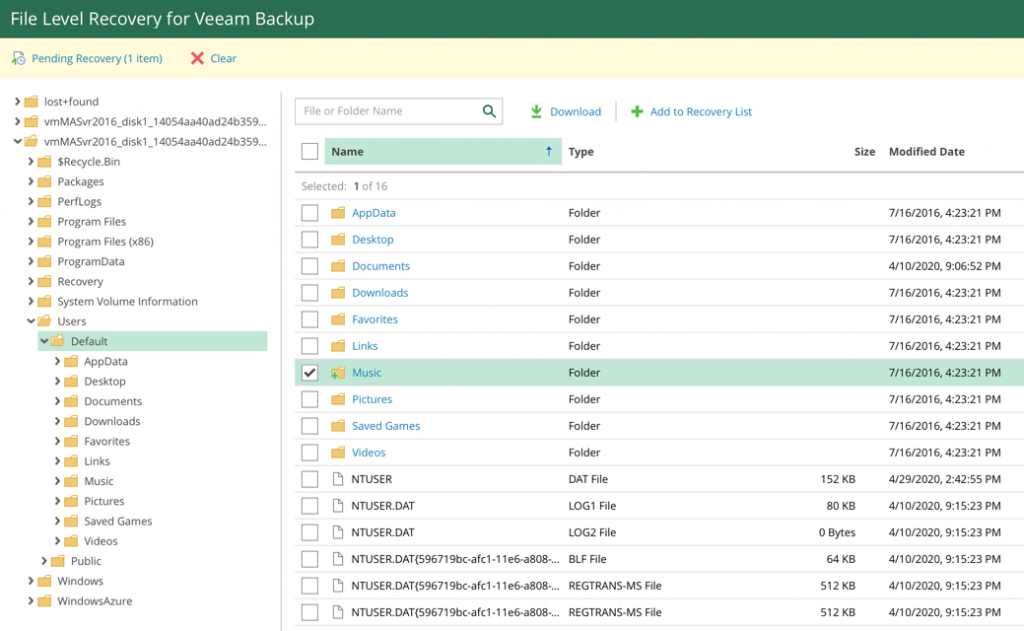Click the Public folder icon in tree
This screenshot has width=1024, height=631.
pyautogui.click(x=57, y=560)
